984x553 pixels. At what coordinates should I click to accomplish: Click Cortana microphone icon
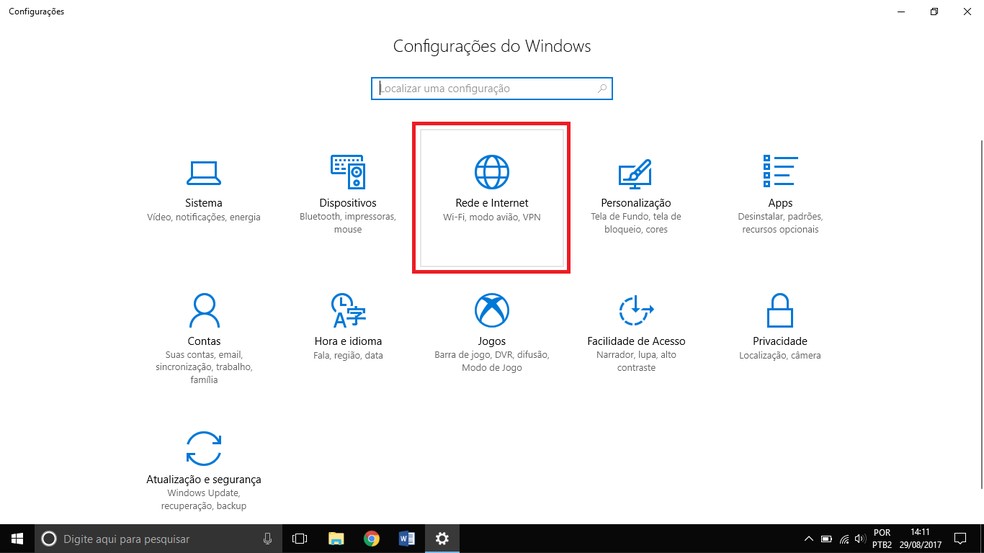[x=267, y=539]
